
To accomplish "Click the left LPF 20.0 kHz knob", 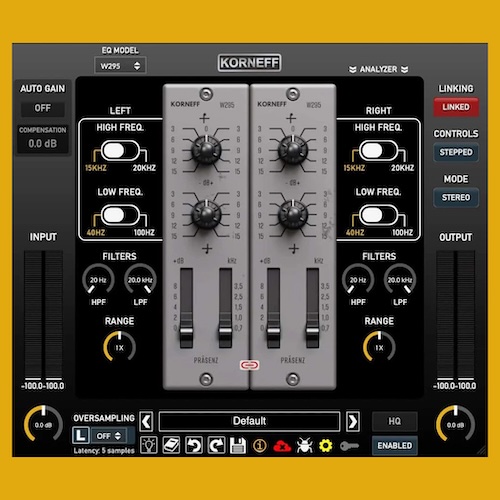I will click(x=140, y=279).
